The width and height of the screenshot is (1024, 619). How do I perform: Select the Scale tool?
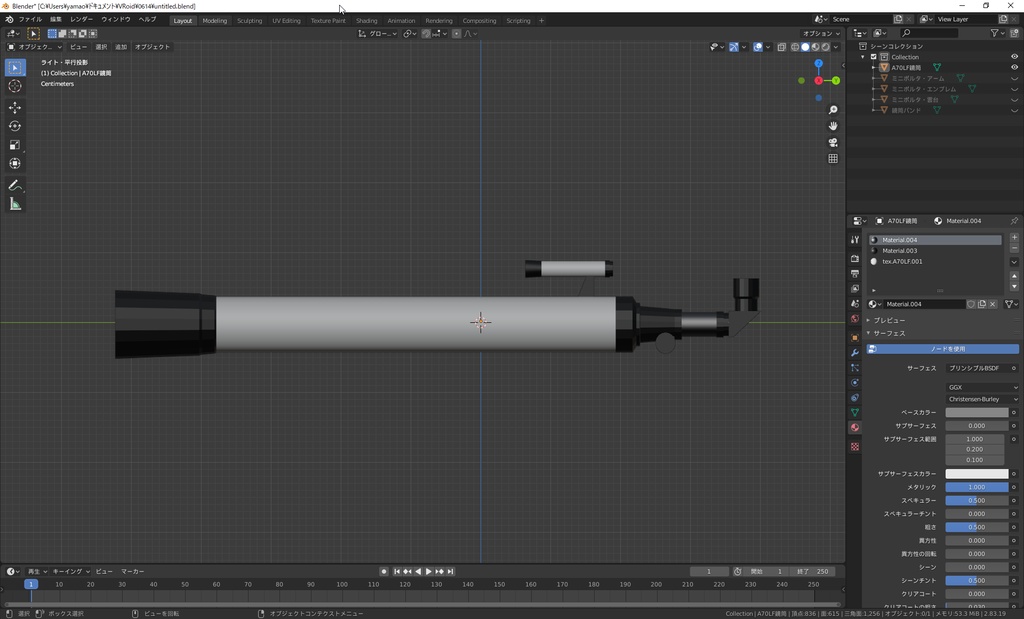point(15,145)
